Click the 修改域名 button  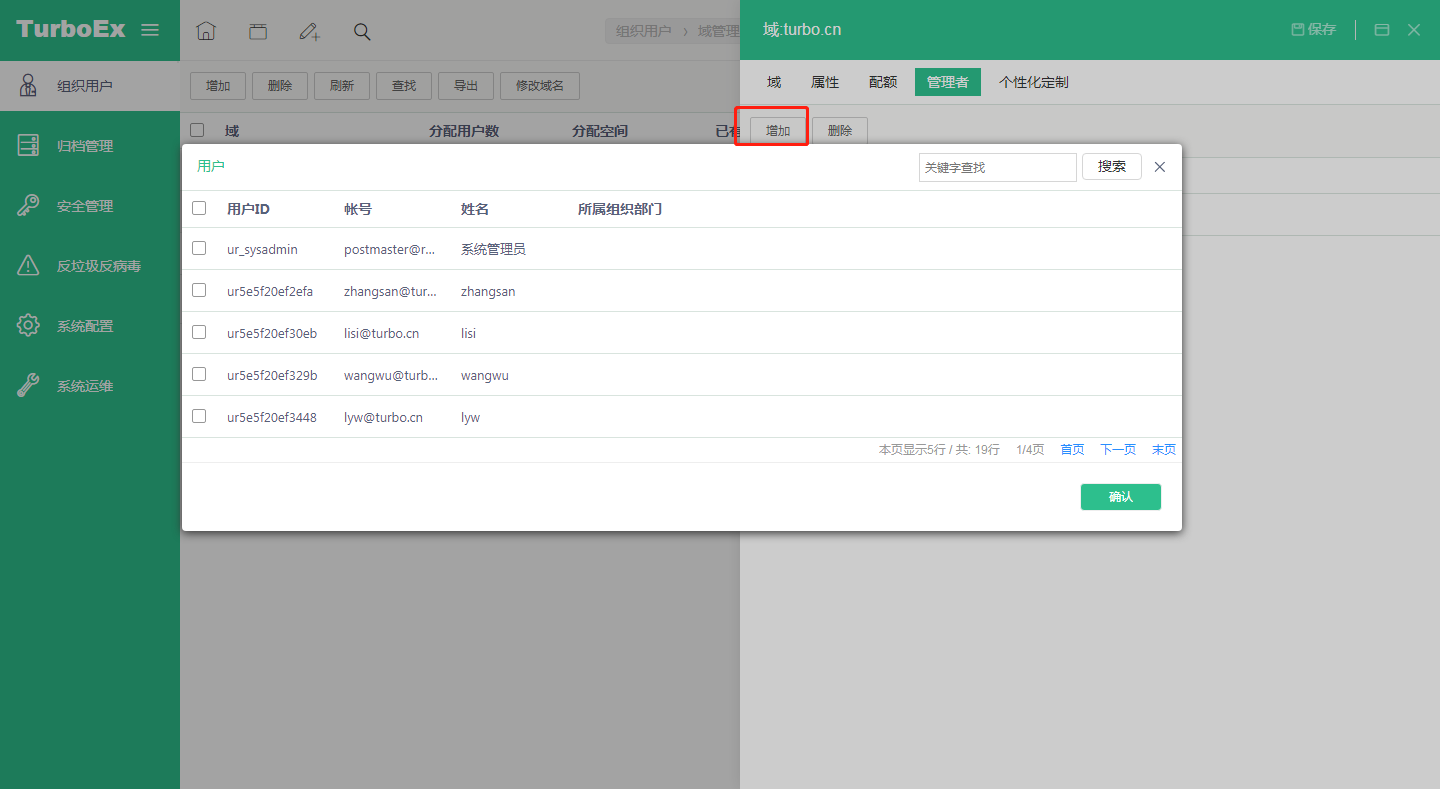[540, 86]
